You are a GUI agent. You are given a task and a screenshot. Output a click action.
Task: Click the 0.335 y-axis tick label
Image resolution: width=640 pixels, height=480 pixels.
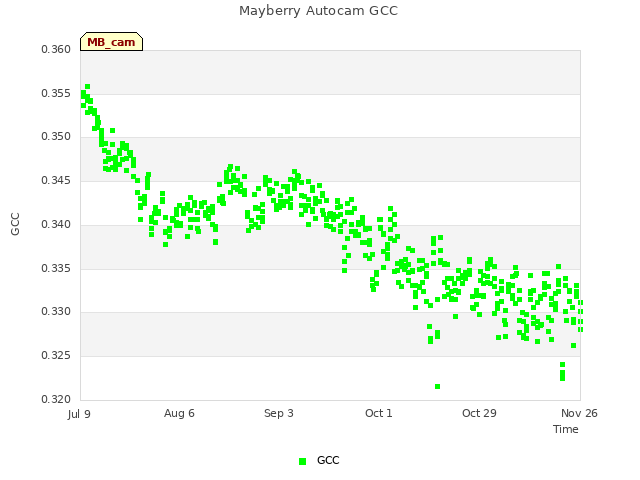(x=56, y=269)
